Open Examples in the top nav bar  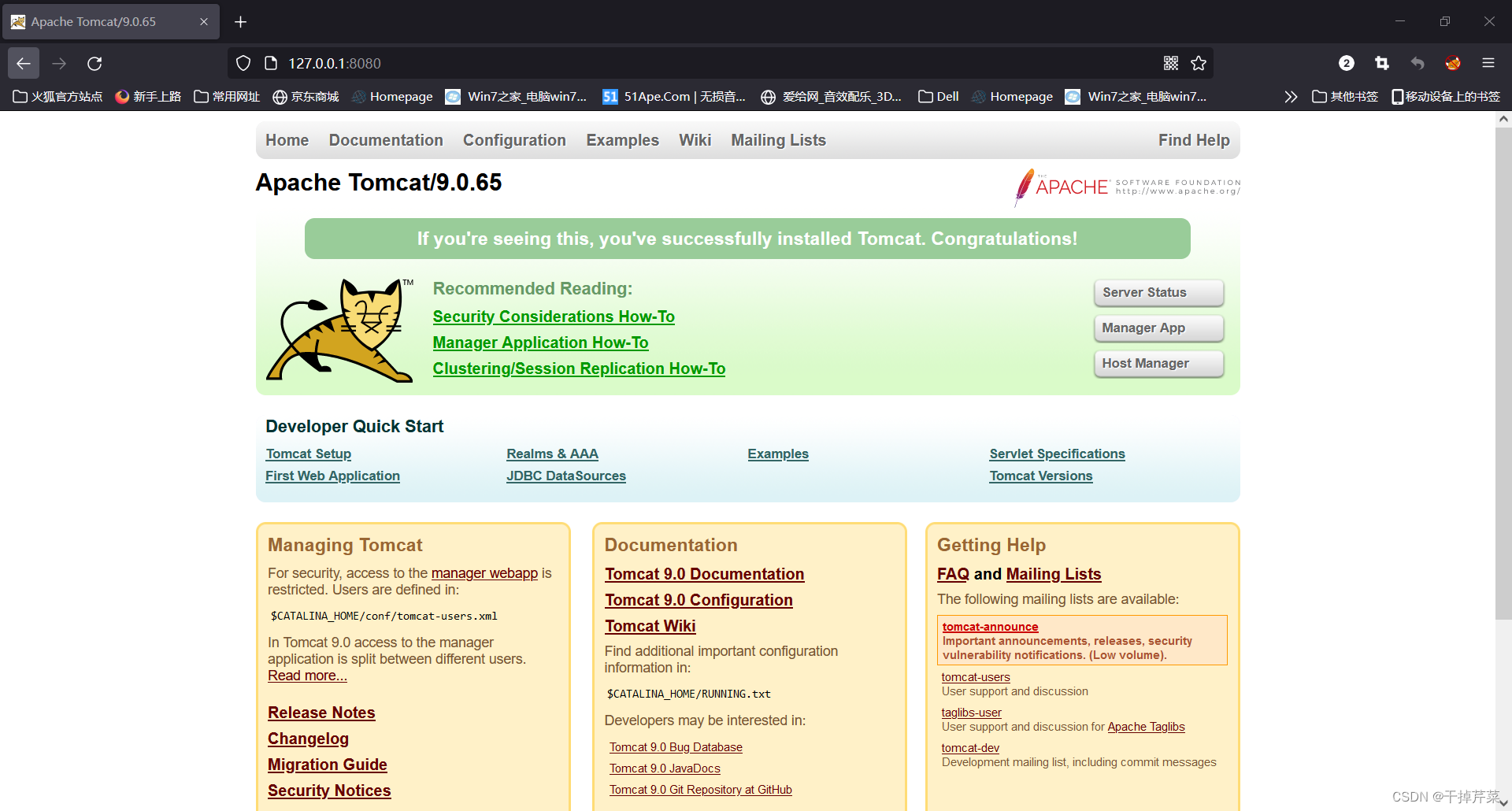point(622,140)
